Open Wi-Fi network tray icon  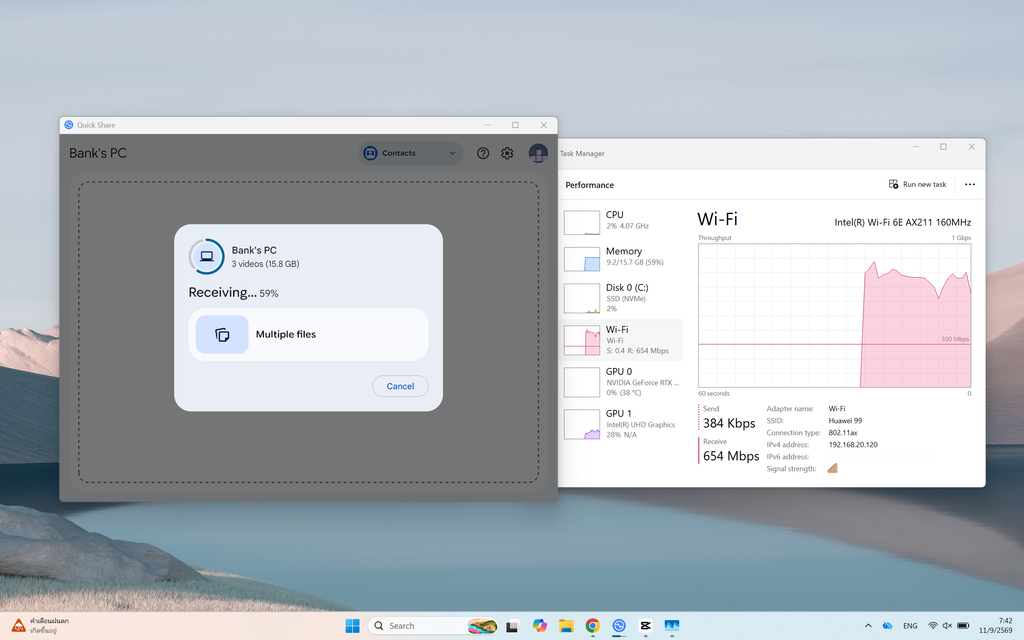[x=933, y=626]
